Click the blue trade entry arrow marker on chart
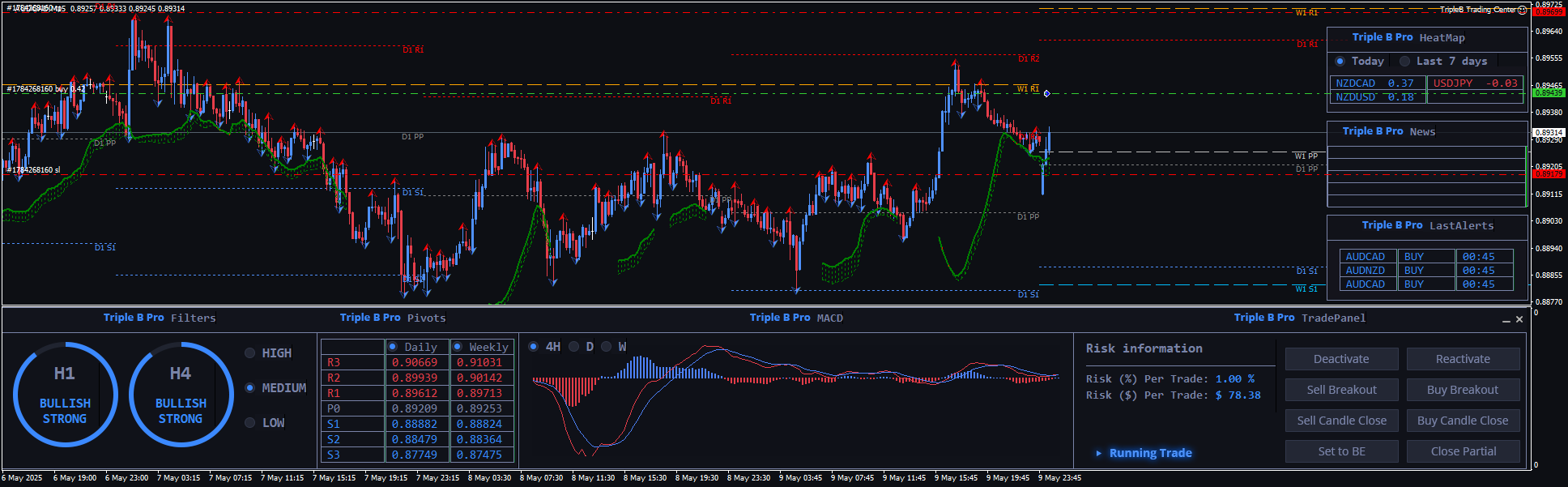The height and width of the screenshot is (487, 1568). pyautogui.click(x=1046, y=94)
